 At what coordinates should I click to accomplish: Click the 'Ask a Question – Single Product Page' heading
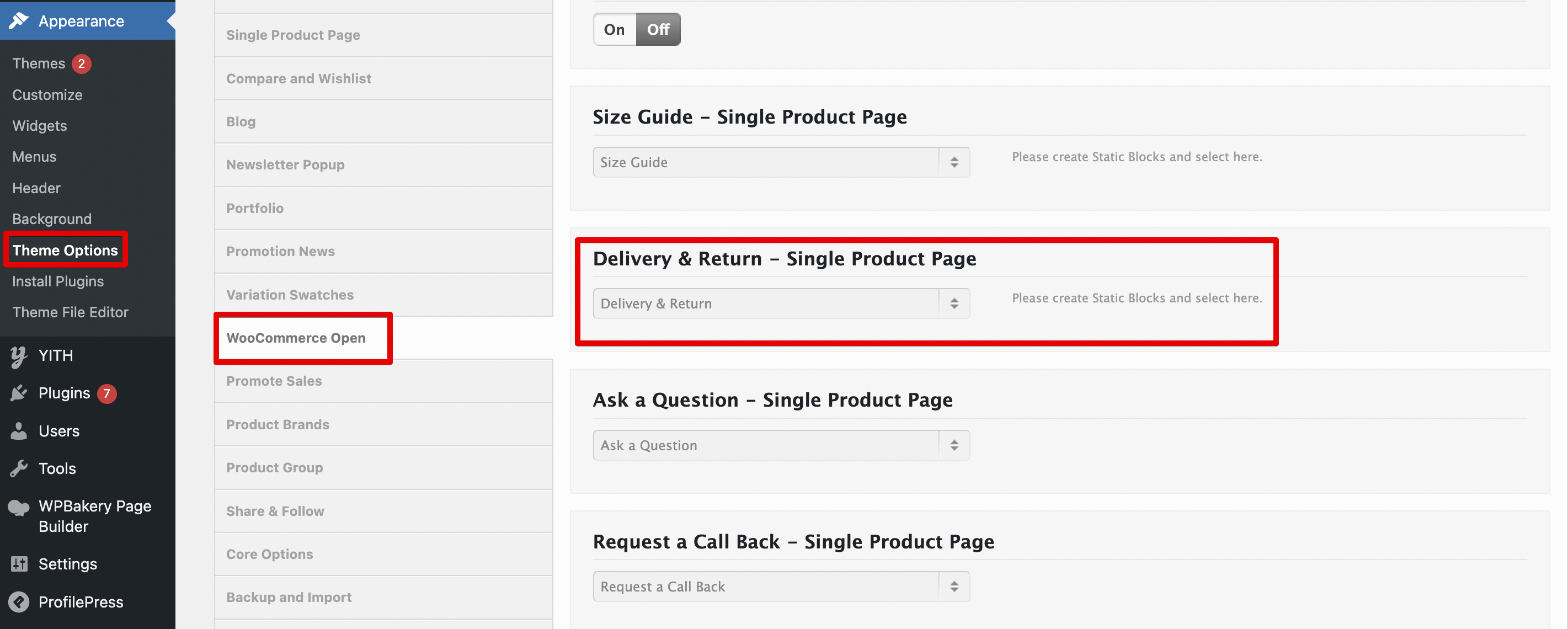pyautogui.click(x=772, y=400)
